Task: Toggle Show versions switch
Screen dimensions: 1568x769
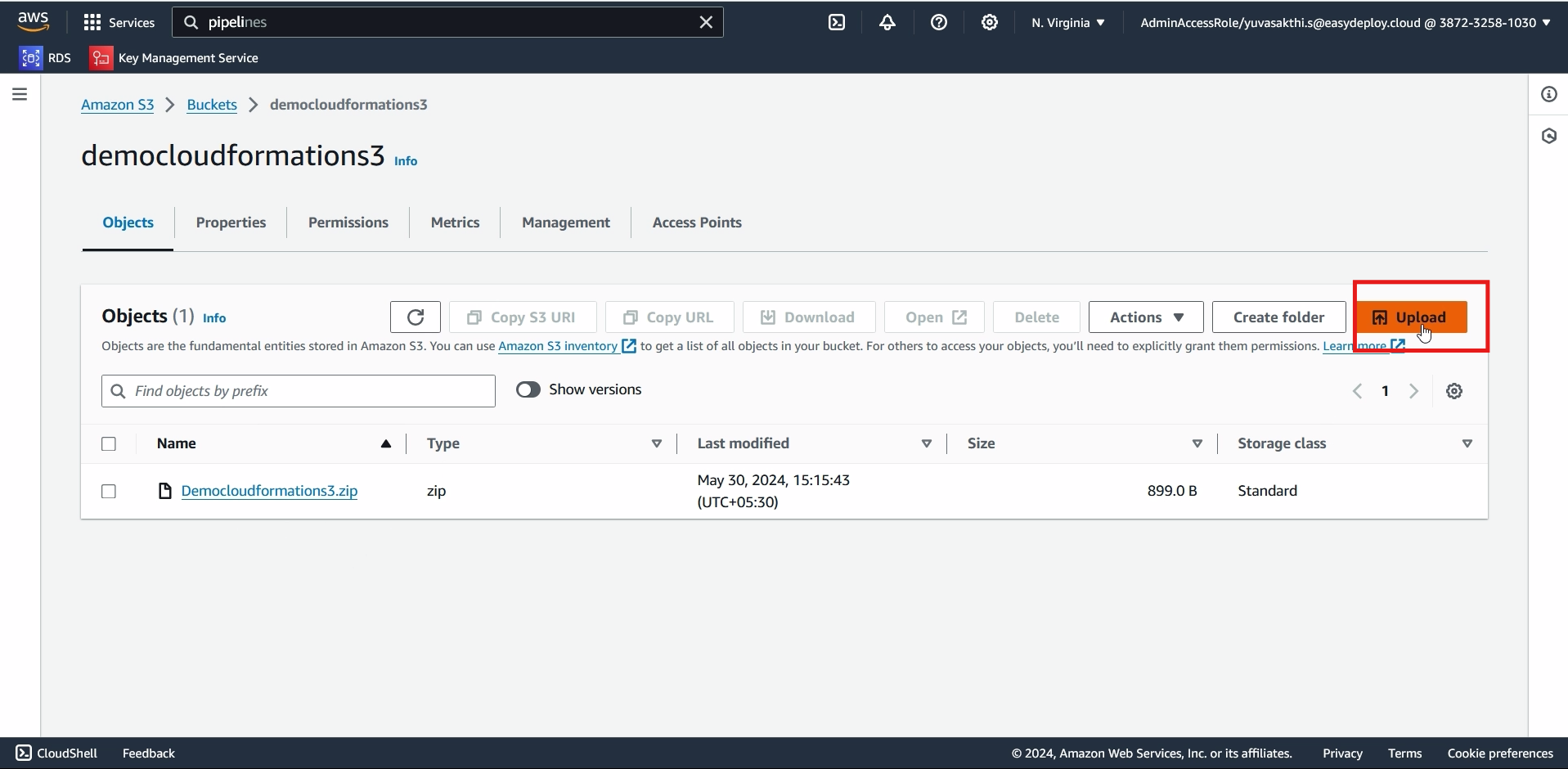Action: click(x=528, y=389)
